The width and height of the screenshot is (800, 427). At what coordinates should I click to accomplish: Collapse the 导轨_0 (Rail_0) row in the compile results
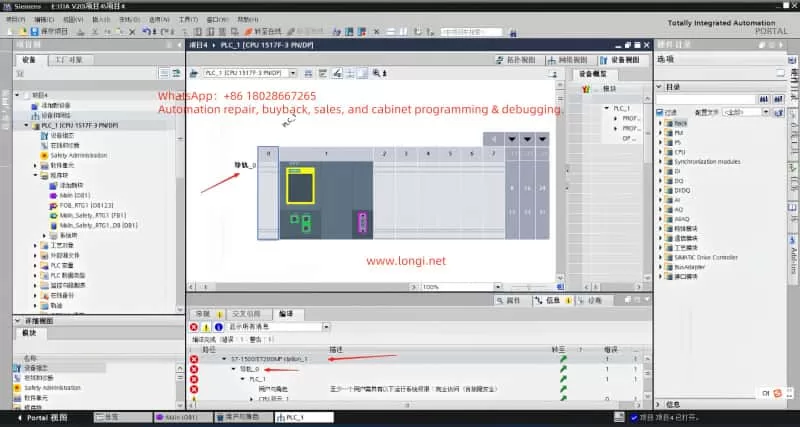pos(234,369)
